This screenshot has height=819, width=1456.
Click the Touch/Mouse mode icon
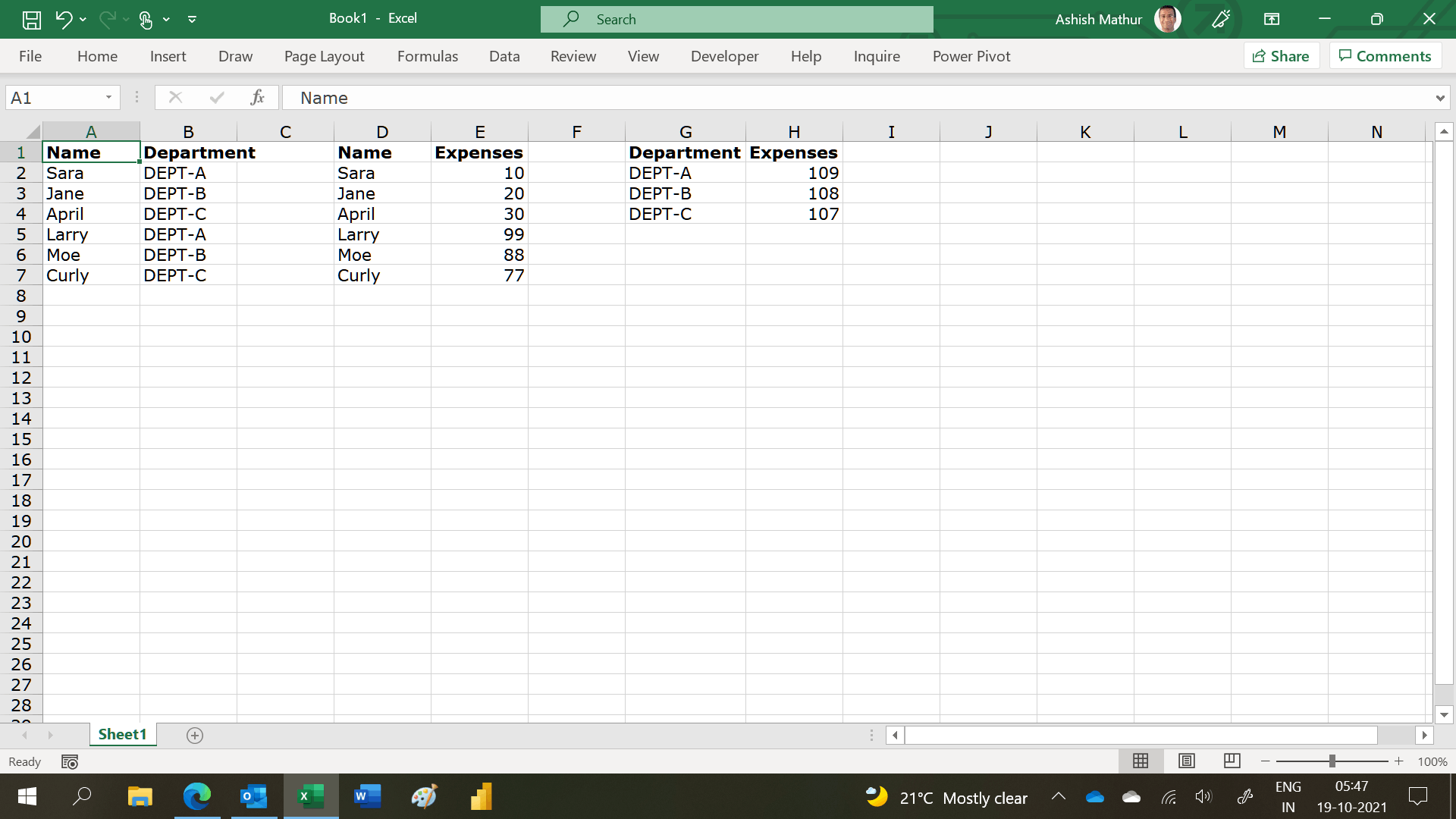pyautogui.click(x=146, y=20)
